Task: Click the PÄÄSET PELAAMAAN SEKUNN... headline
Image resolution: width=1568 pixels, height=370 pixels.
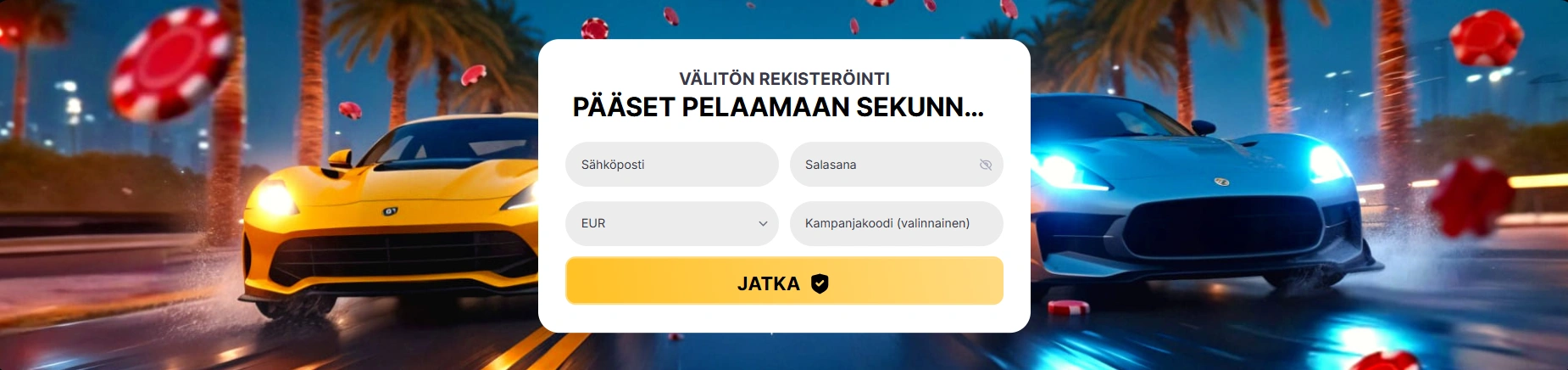Action: 778,108
